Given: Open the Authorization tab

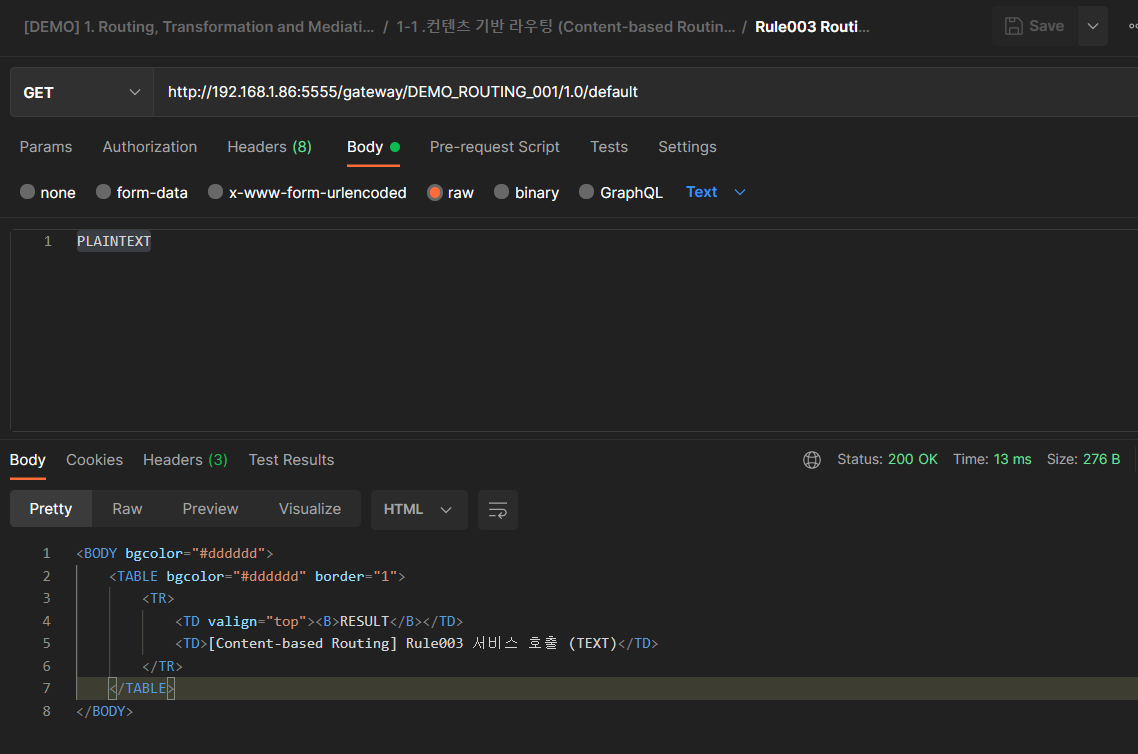Looking at the screenshot, I should coord(150,147).
